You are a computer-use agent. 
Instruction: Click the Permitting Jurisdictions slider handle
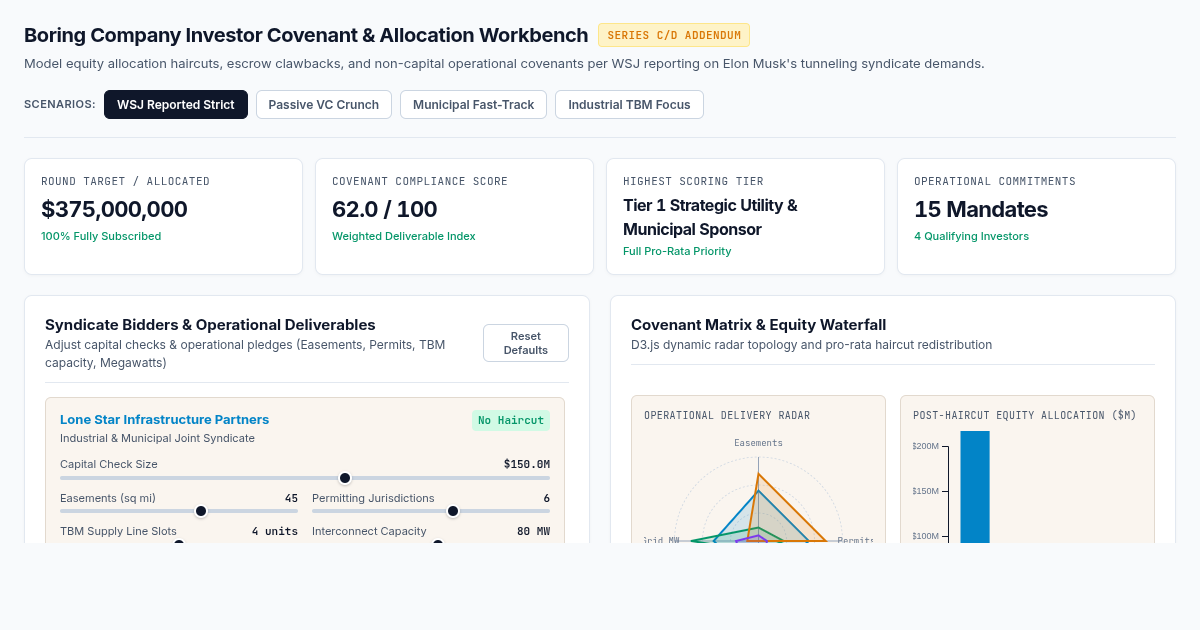click(x=453, y=511)
